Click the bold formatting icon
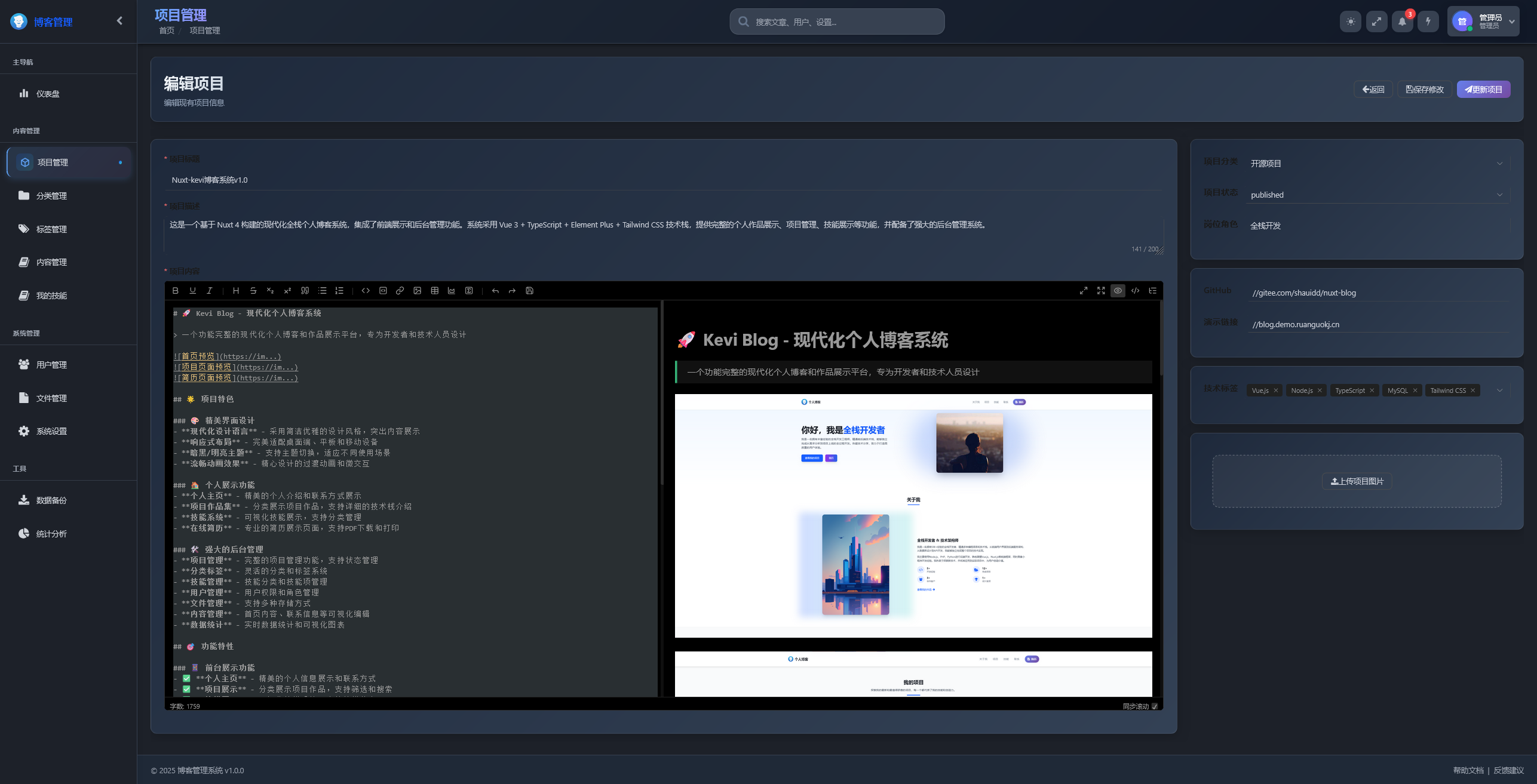This screenshot has height=784, width=1537. (175, 291)
